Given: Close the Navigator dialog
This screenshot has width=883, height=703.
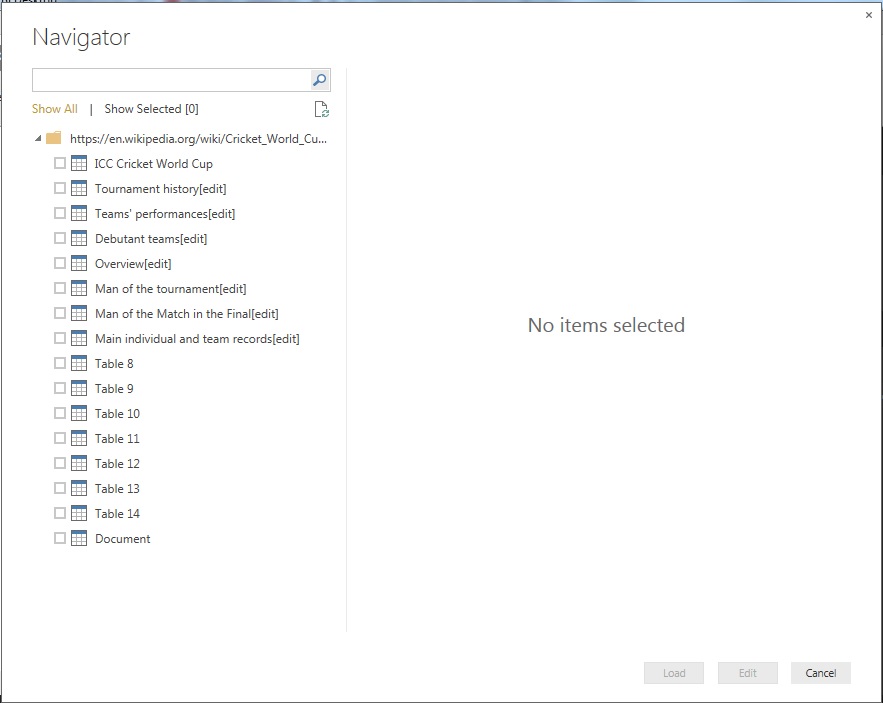Looking at the screenshot, I should tap(868, 15).
